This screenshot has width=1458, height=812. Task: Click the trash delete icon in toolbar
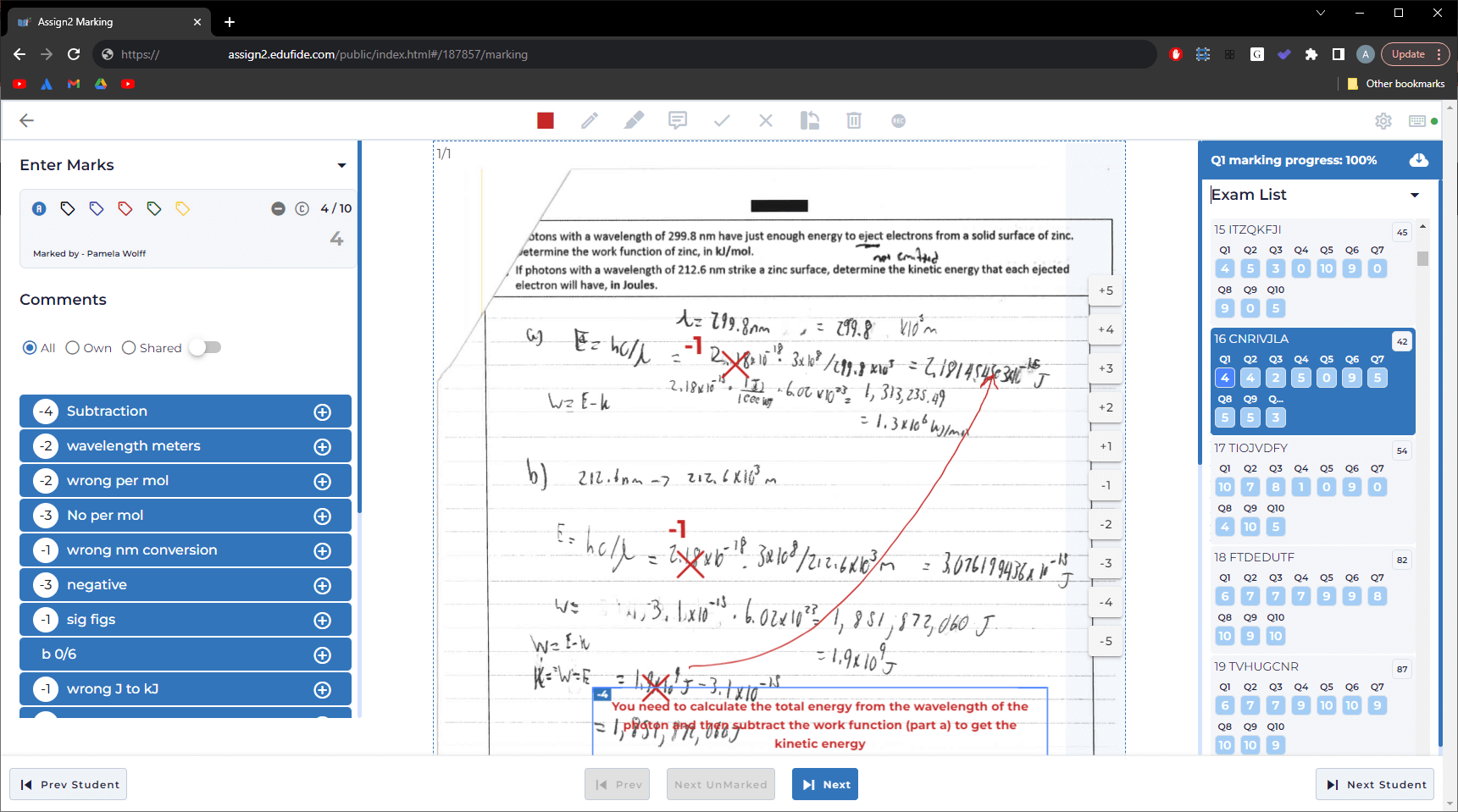(854, 121)
